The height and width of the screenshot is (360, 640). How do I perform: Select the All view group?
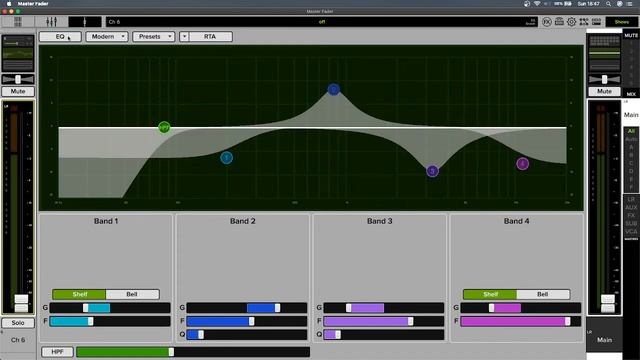pyautogui.click(x=631, y=131)
